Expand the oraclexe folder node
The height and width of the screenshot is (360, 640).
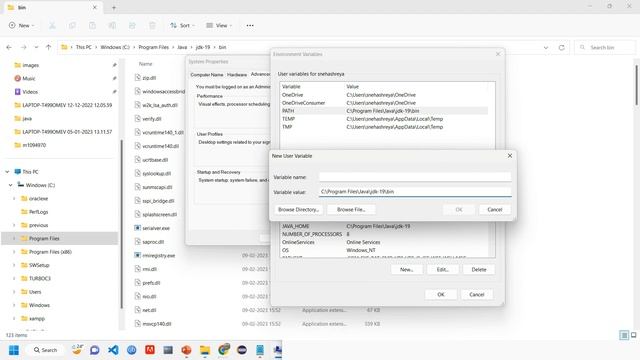point(14,198)
